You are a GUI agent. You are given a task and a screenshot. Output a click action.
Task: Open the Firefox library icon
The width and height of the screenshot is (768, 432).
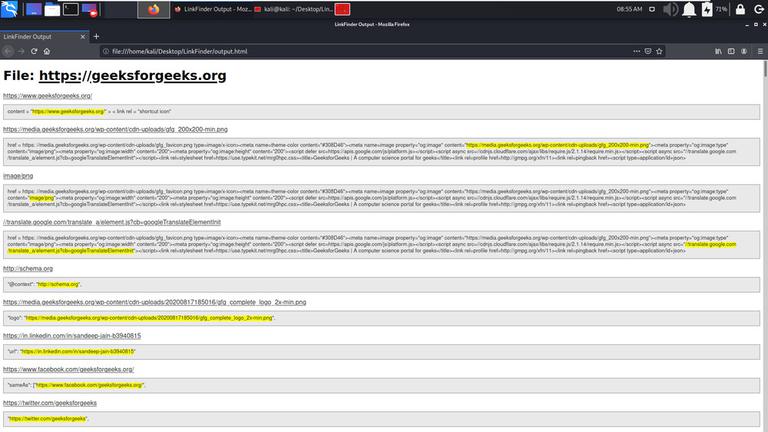click(x=718, y=51)
